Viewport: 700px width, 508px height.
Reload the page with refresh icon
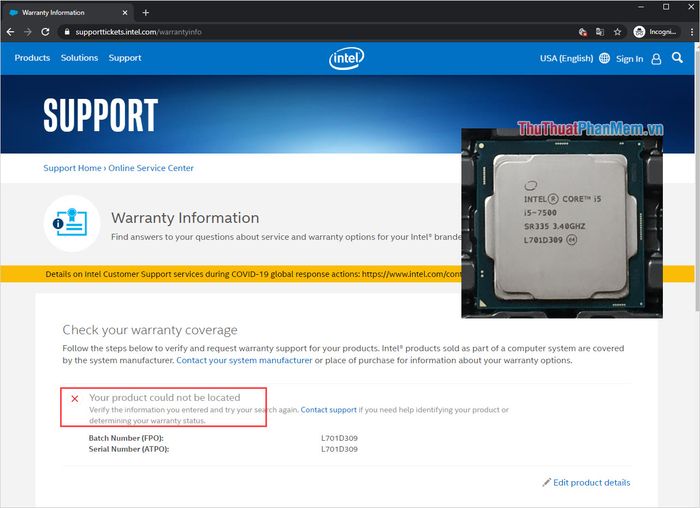click(x=45, y=32)
